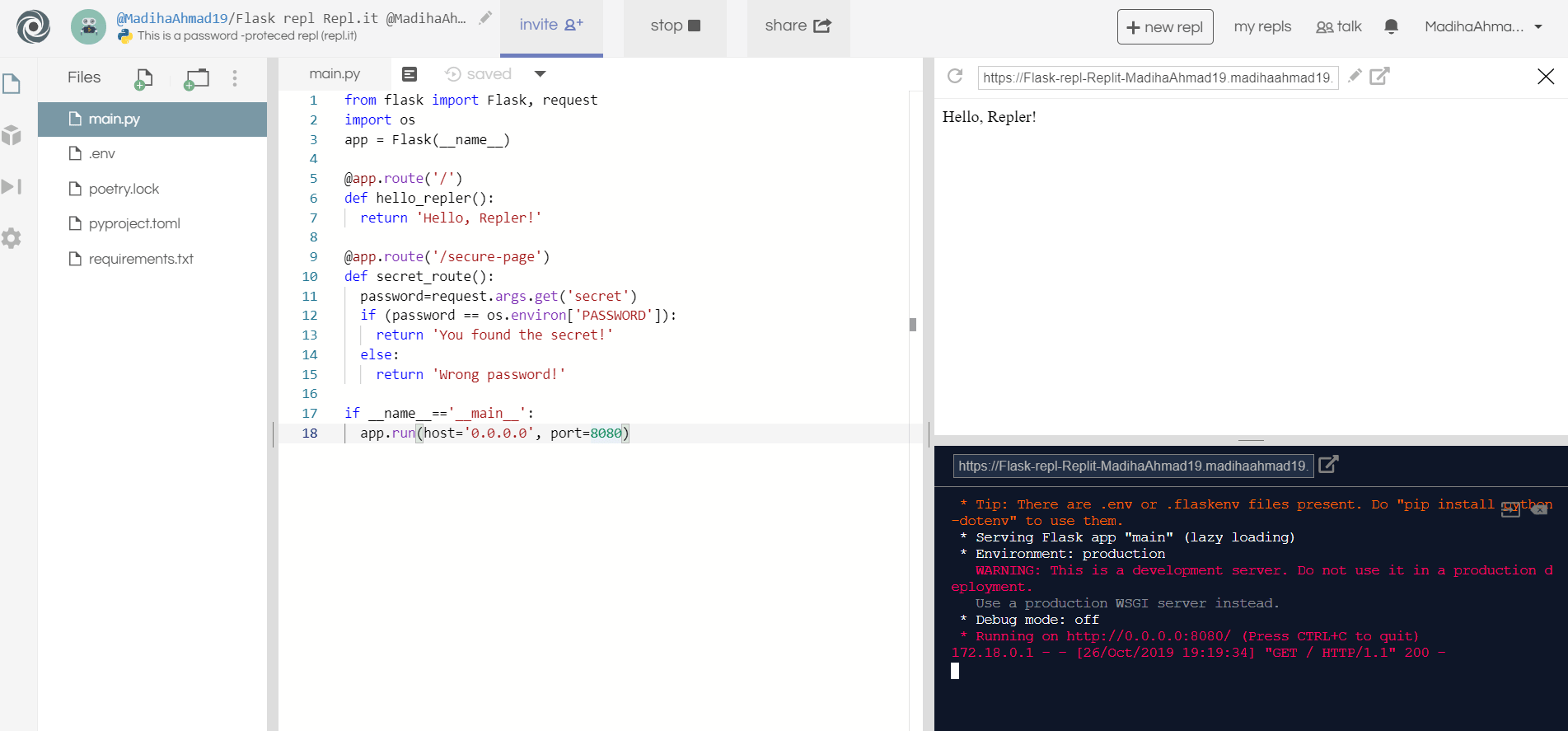Open preview in new tab
The width and height of the screenshot is (1568, 731).
pyautogui.click(x=1379, y=77)
